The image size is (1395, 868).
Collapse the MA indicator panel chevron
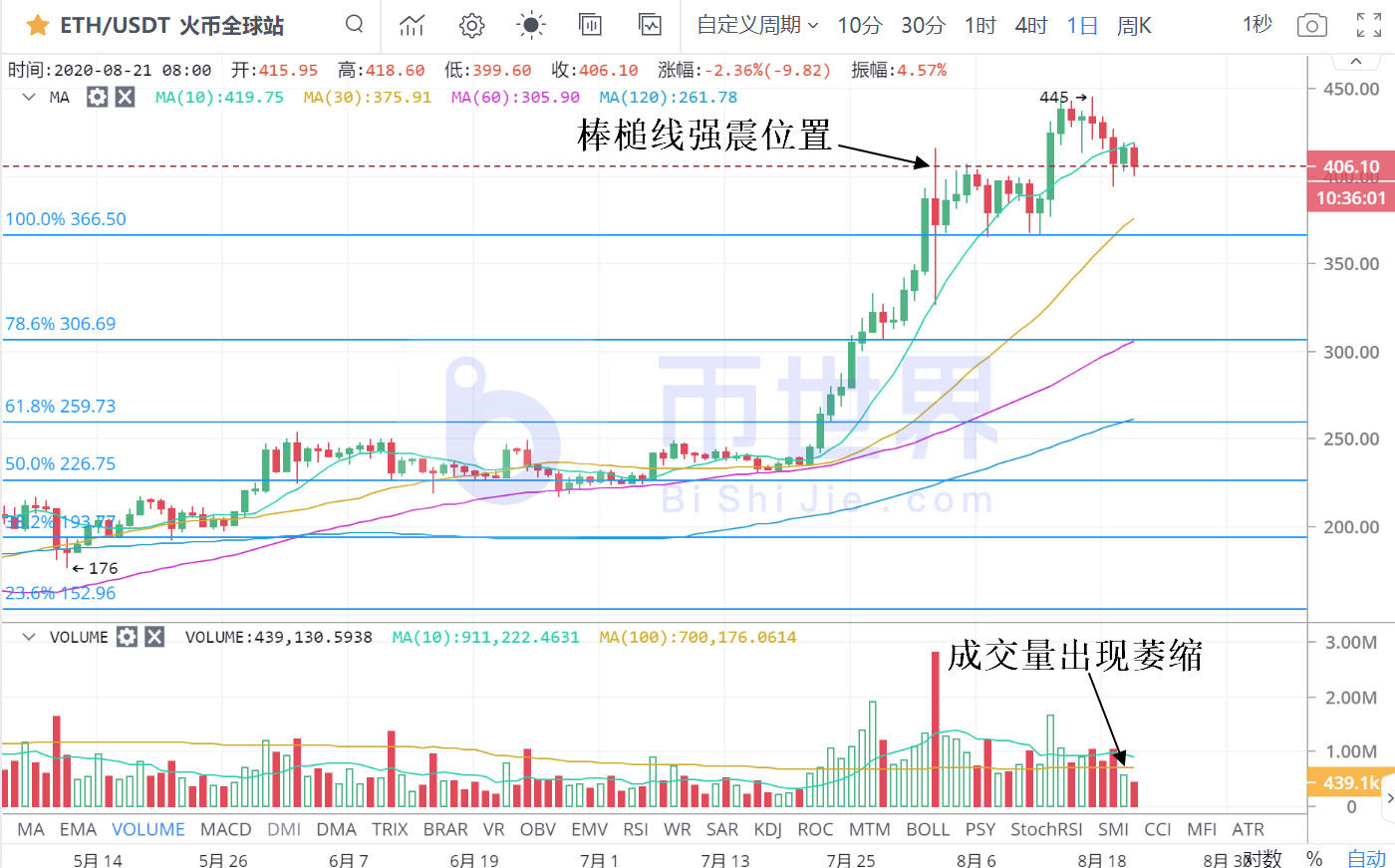tap(29, 97)
